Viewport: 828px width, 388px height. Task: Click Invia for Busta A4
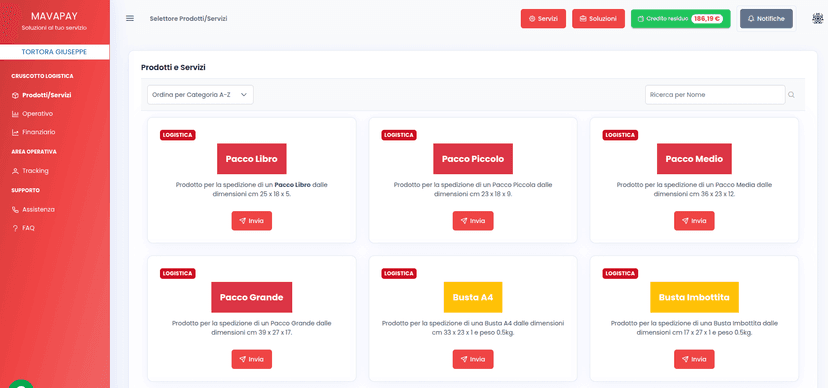pyautogui.click(x=473, y=359)
